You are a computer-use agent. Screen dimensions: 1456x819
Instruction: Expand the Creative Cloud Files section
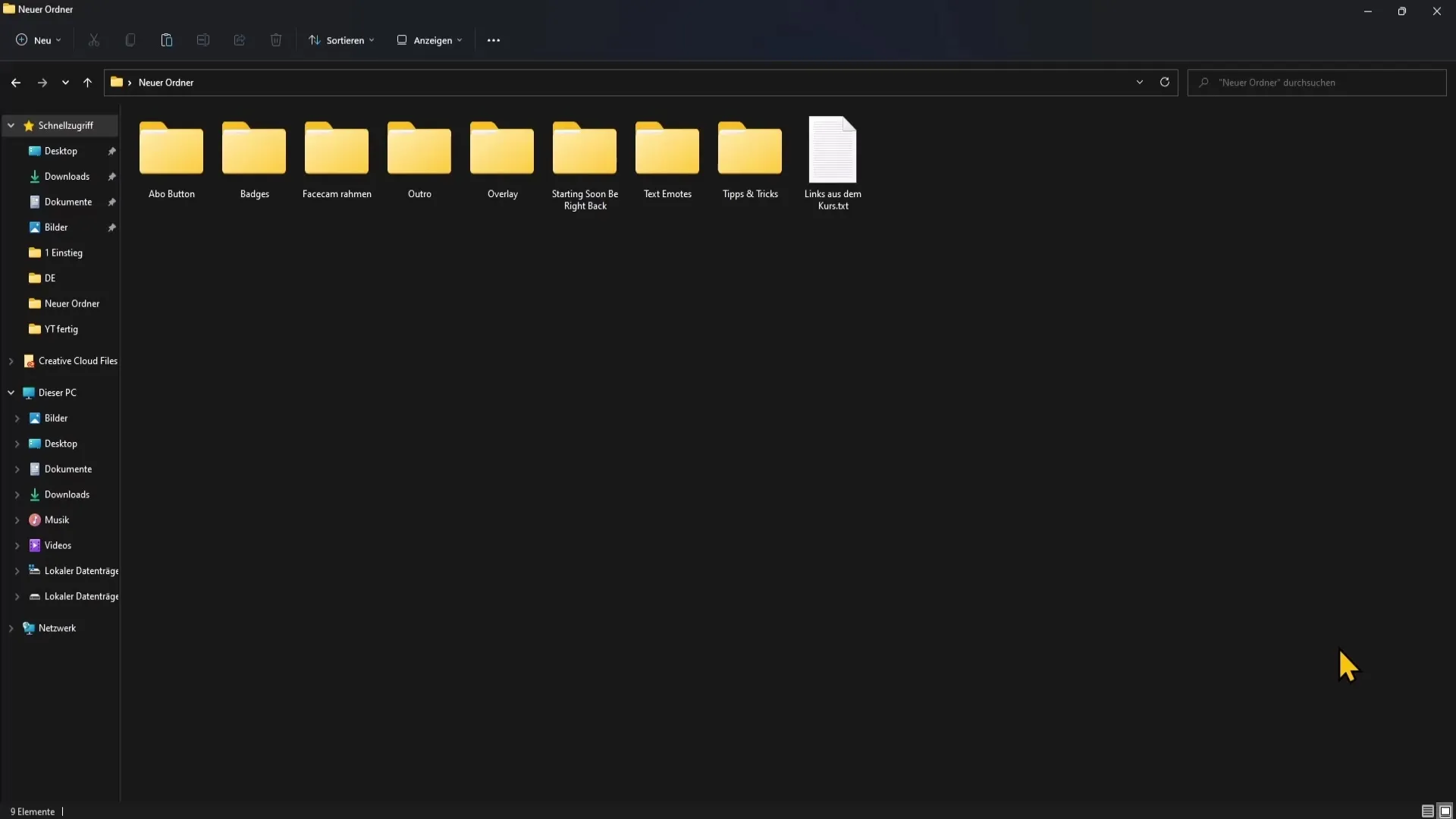(11, 360)
